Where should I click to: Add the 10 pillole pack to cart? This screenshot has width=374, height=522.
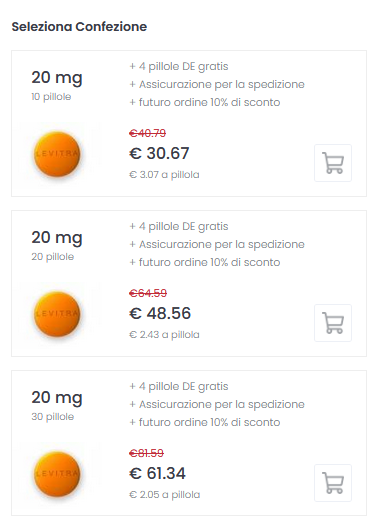(333, 163)
